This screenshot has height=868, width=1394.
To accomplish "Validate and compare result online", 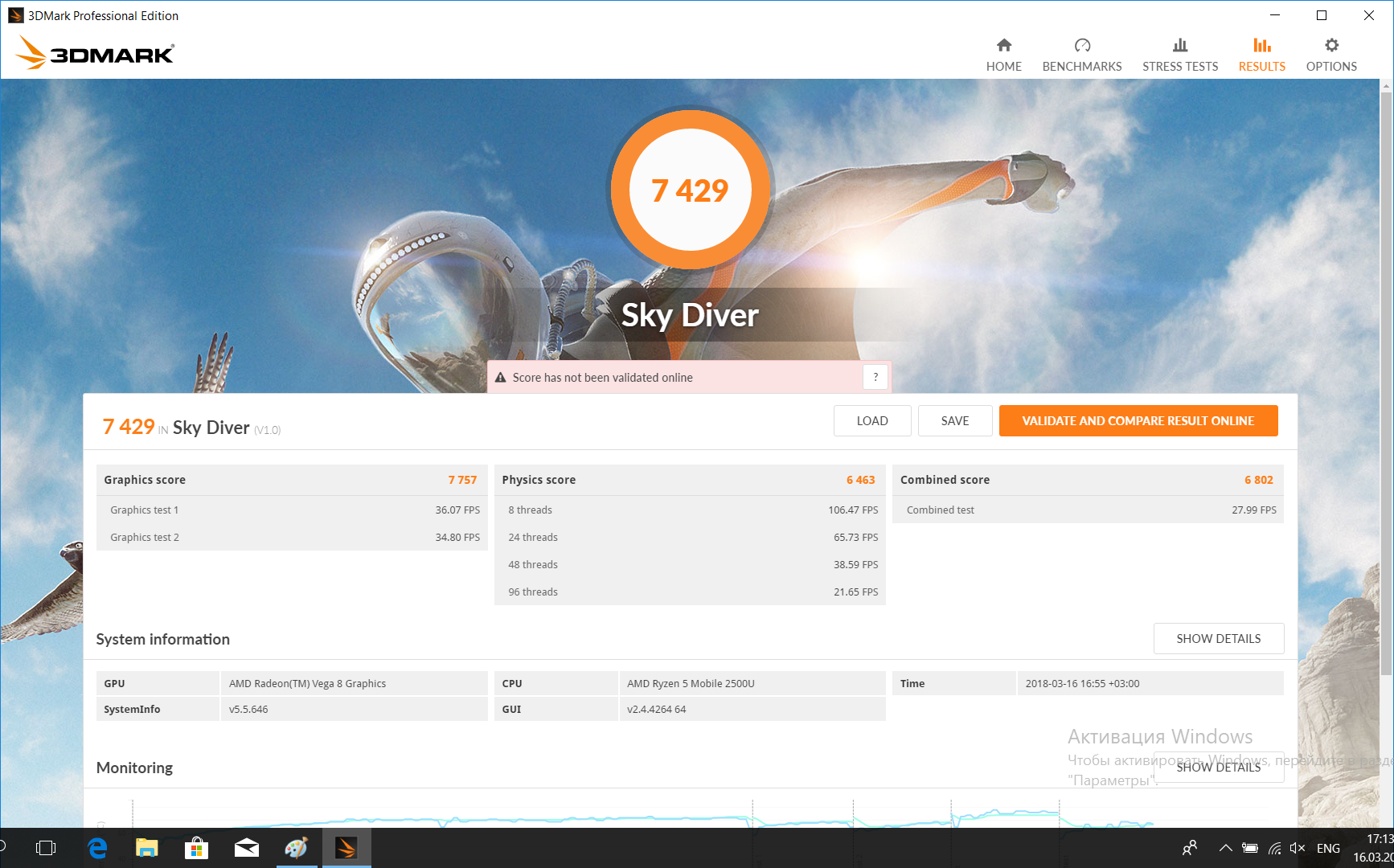I will point(1138,420).
